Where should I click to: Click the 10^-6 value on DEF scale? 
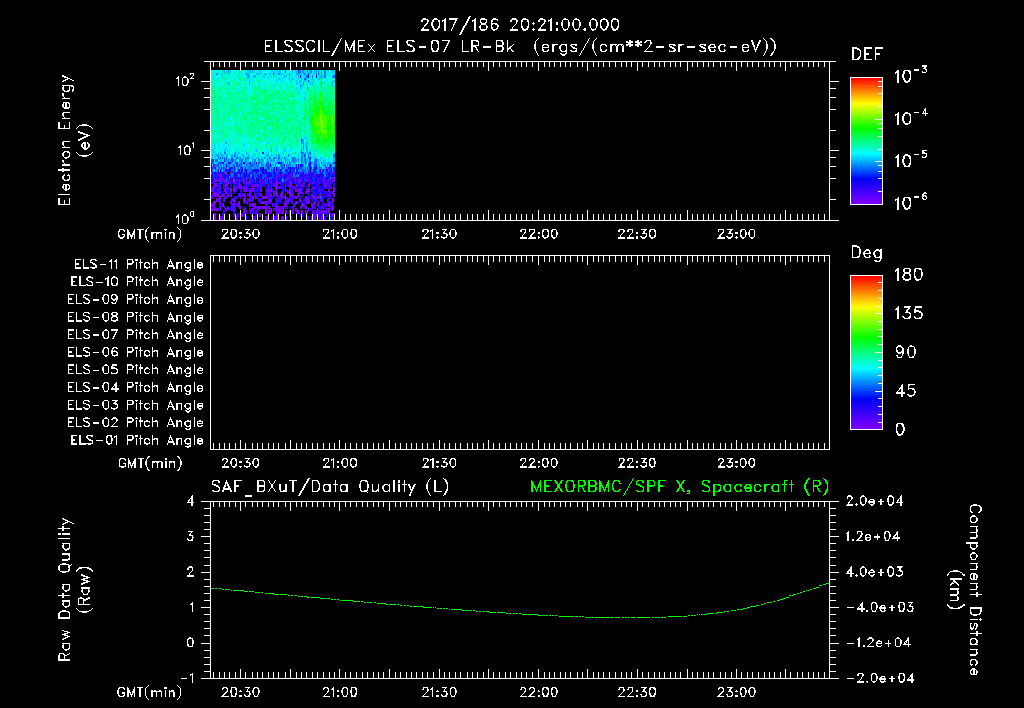pyautogui.click(x=910, y=202)
